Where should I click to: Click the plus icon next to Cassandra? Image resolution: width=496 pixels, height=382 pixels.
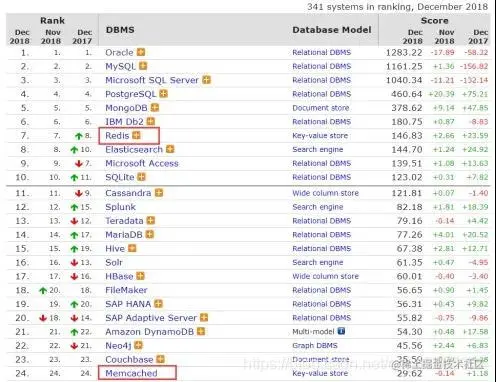[x=159, y=193]
